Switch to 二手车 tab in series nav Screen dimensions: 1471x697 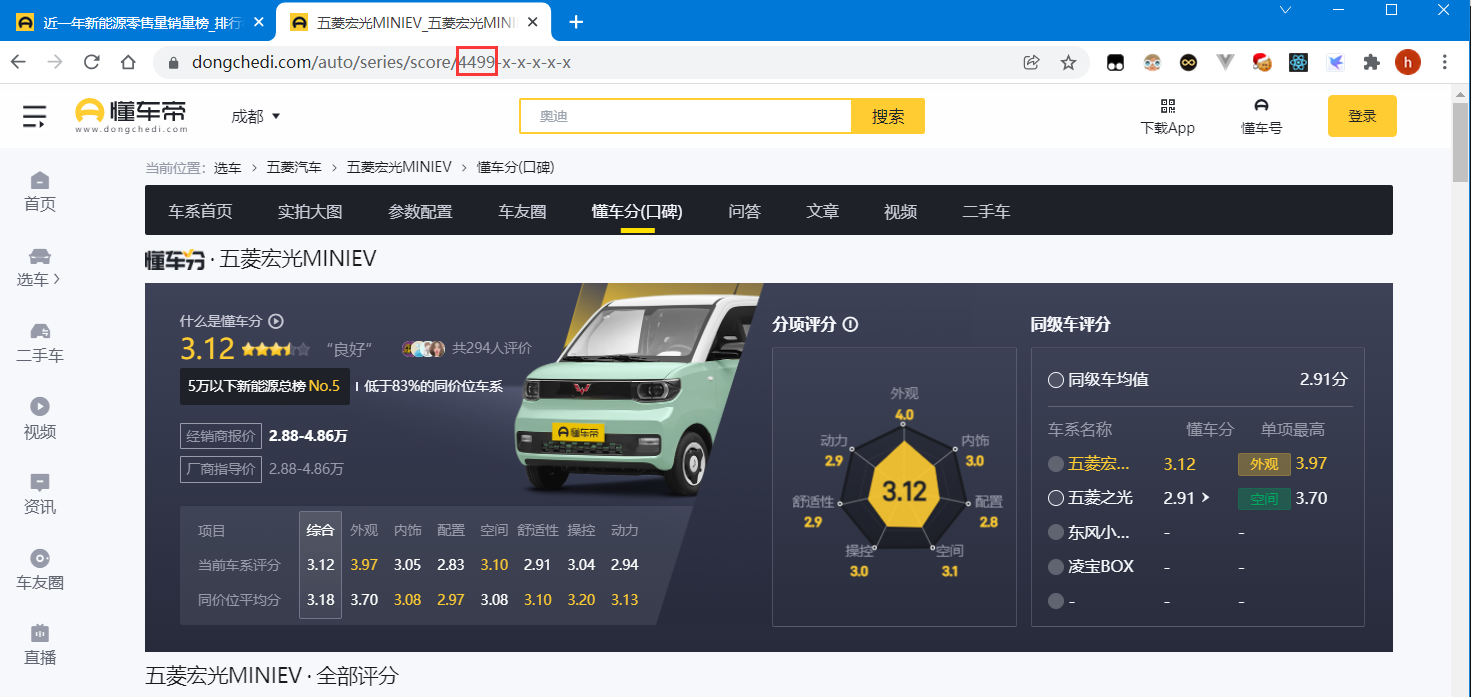(986, 211)
